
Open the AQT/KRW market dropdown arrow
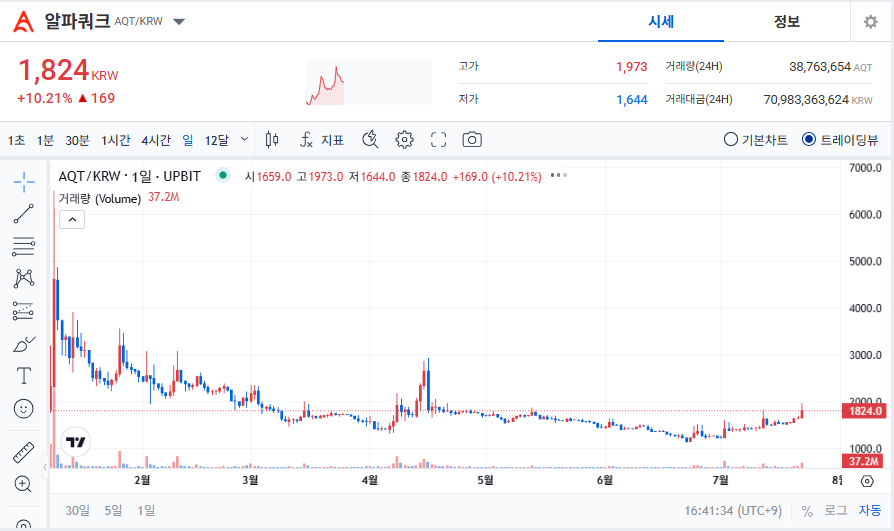pos(179,22)
